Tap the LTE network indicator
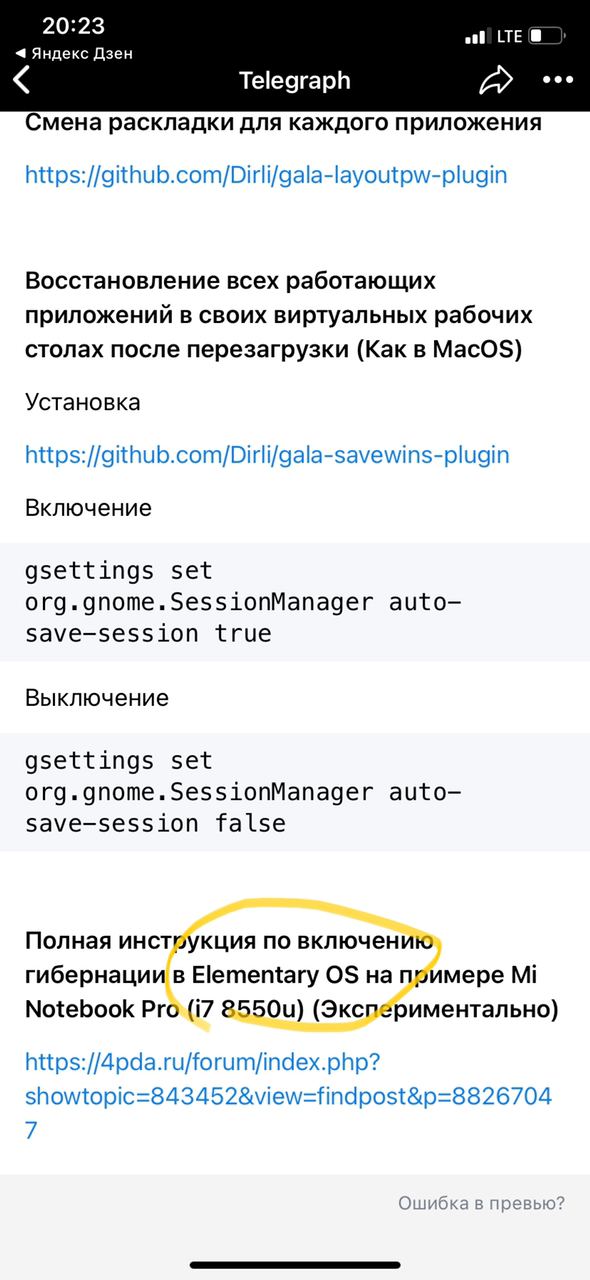590x1280 pixels. coord(509,36)
